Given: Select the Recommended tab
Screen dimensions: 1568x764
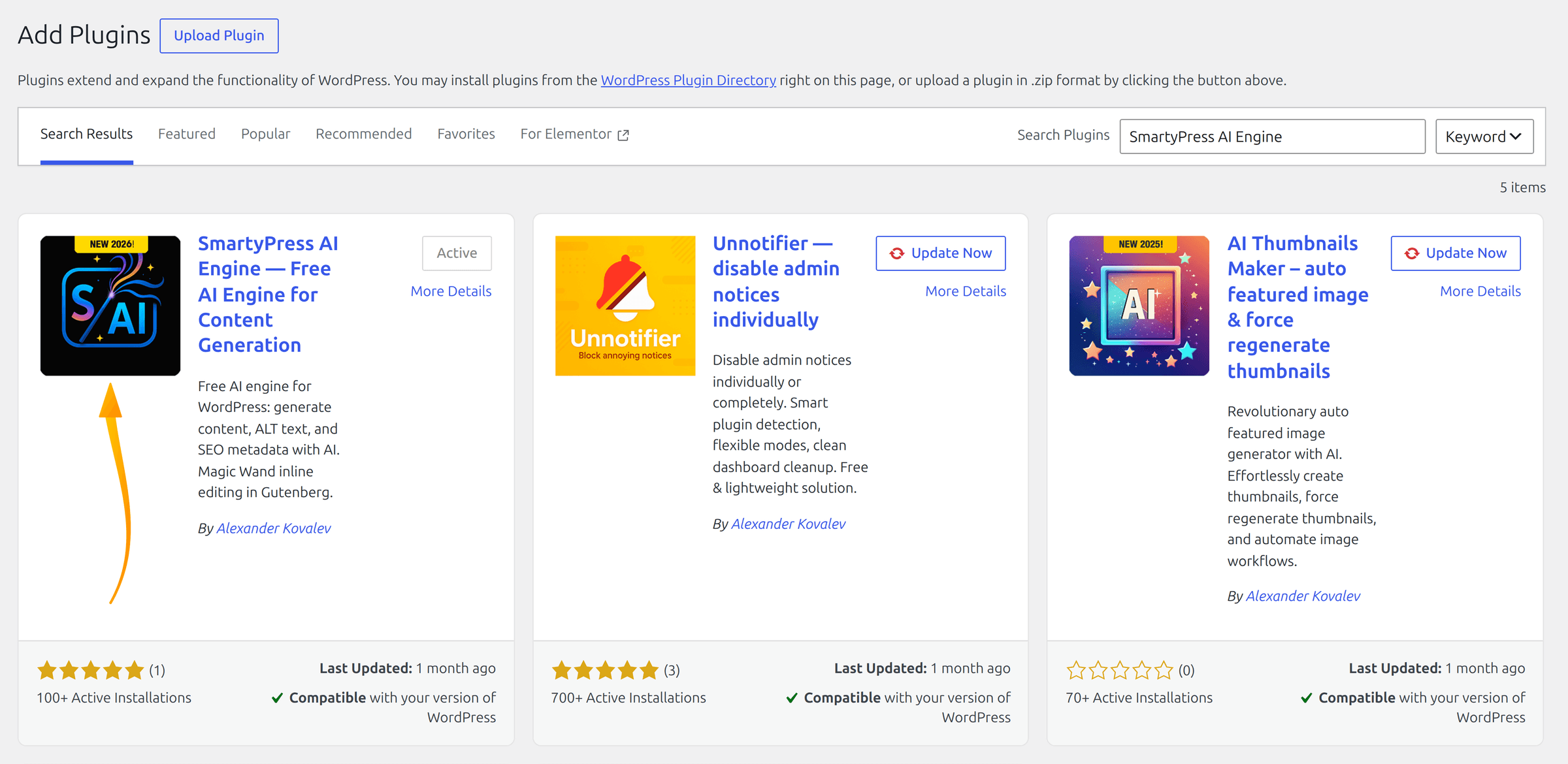Looking at the screenshot, I should coord(363,135).
